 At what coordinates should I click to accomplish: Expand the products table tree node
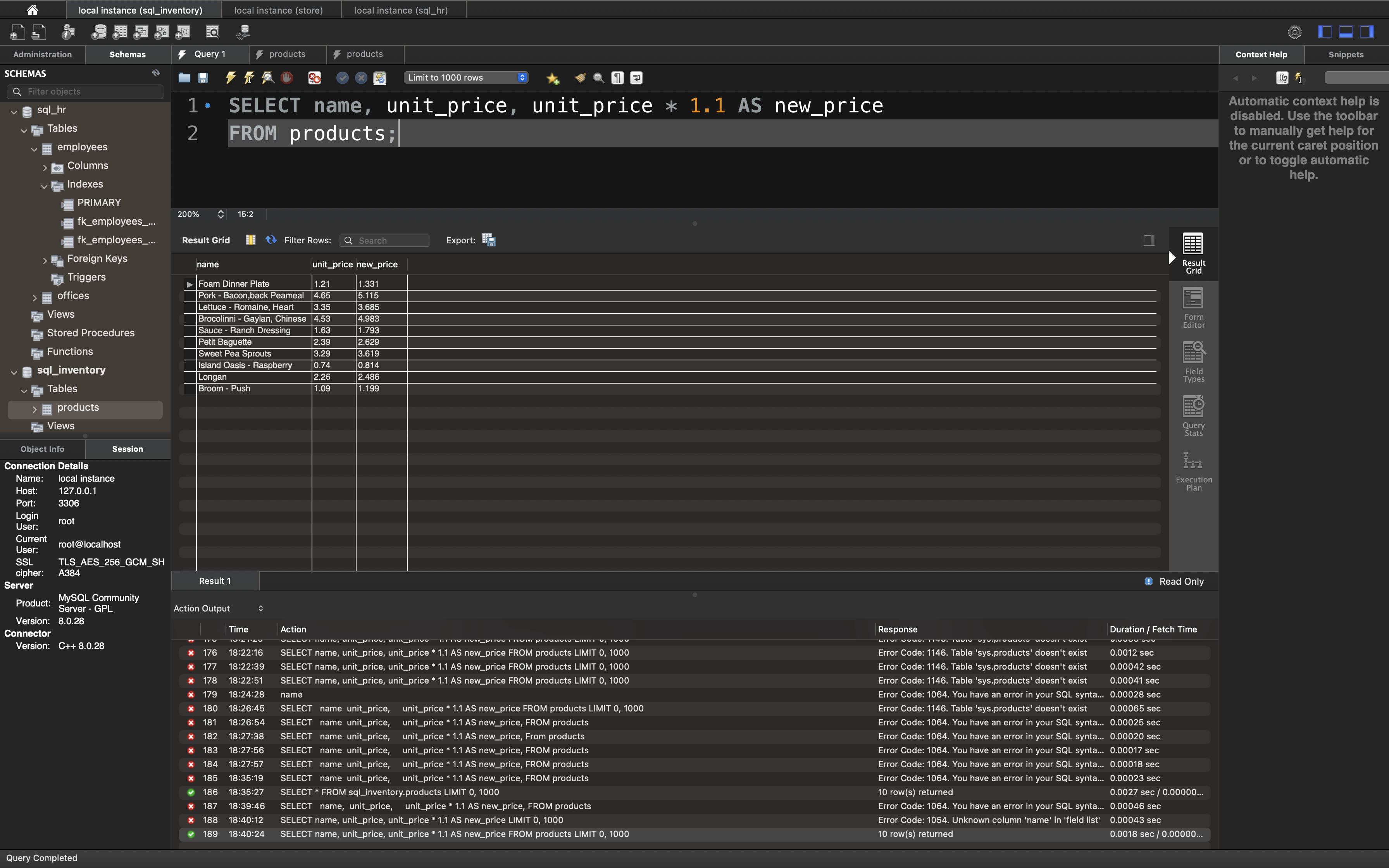pyautogui.click(x=34, y=409)
